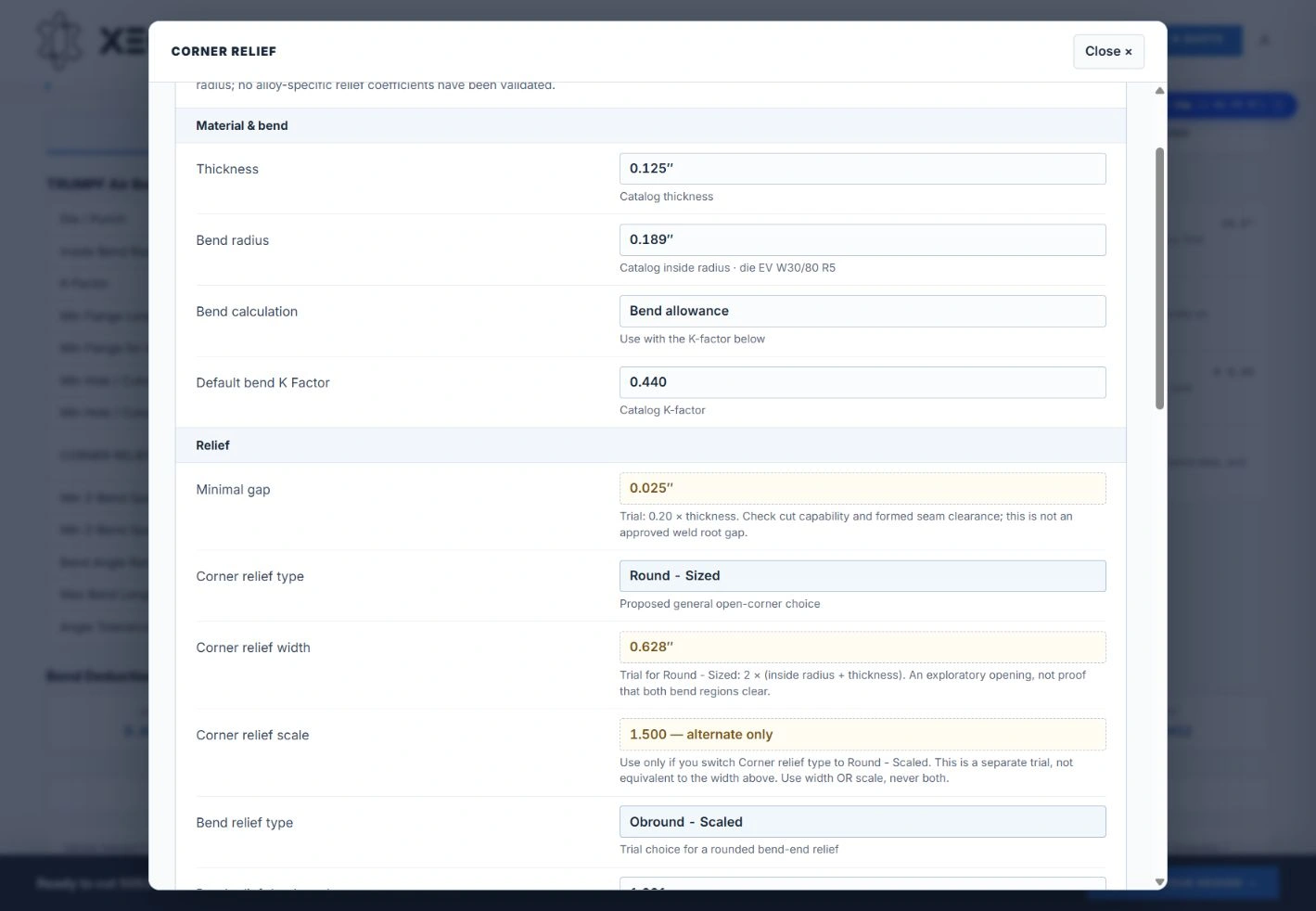Select the Catalog K-factor hint text
The height and width of the screenshot is (911, 1316).
pos(662,410)
